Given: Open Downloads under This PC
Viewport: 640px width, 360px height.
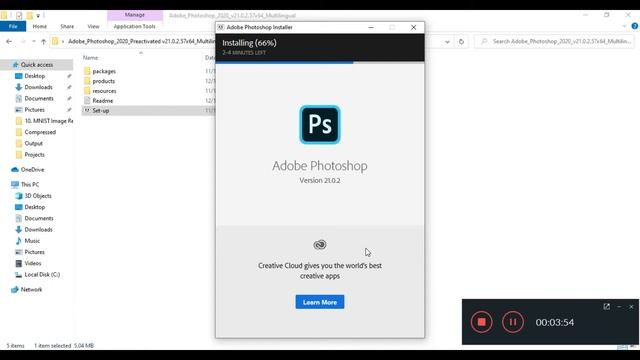Looking at the screenshot, I should tap(38, 229).
